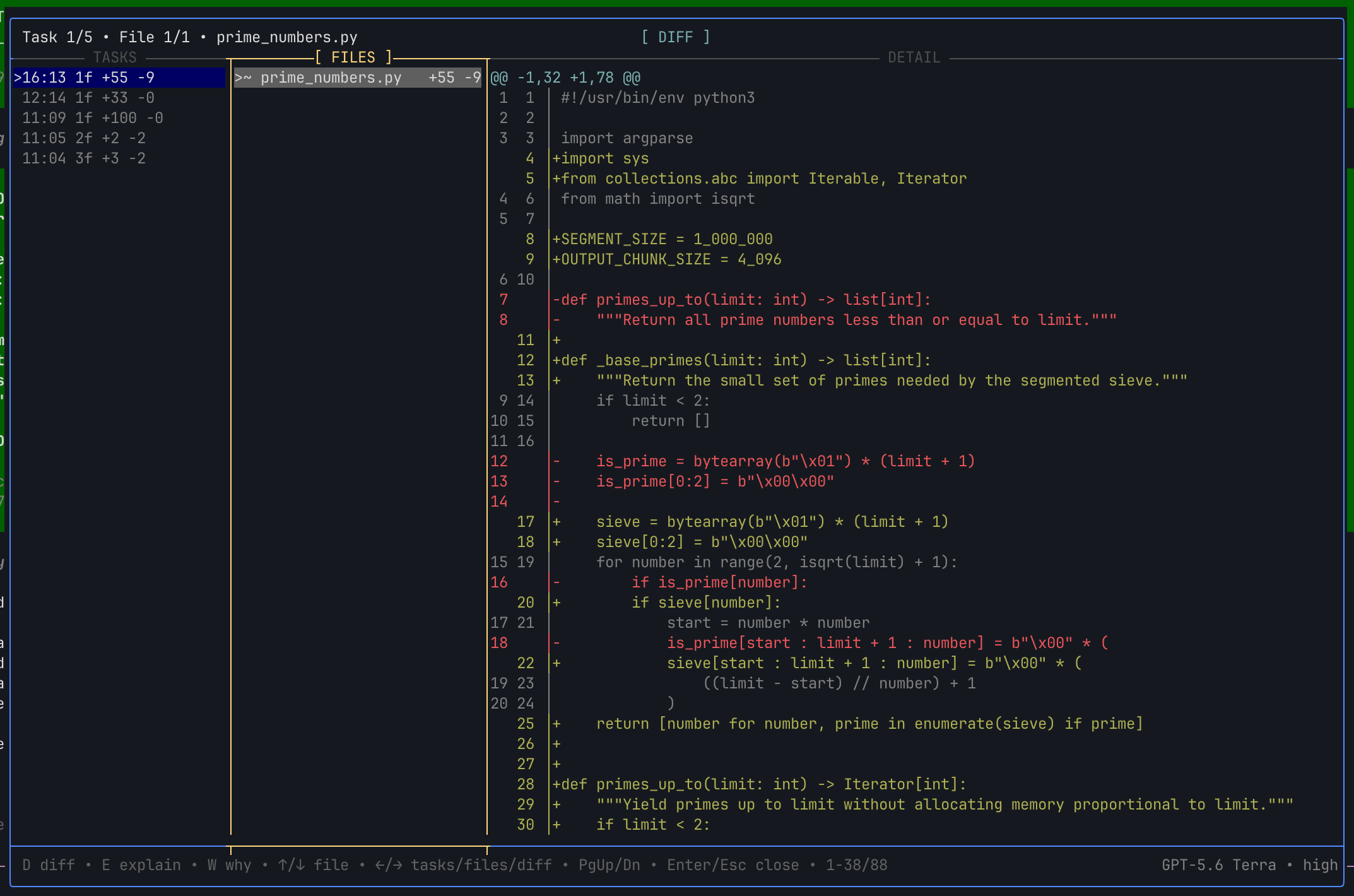Select task row 12:14 1f +33 -0
This screenshot has height=896, width=1354.
click(x=88, y=98)
